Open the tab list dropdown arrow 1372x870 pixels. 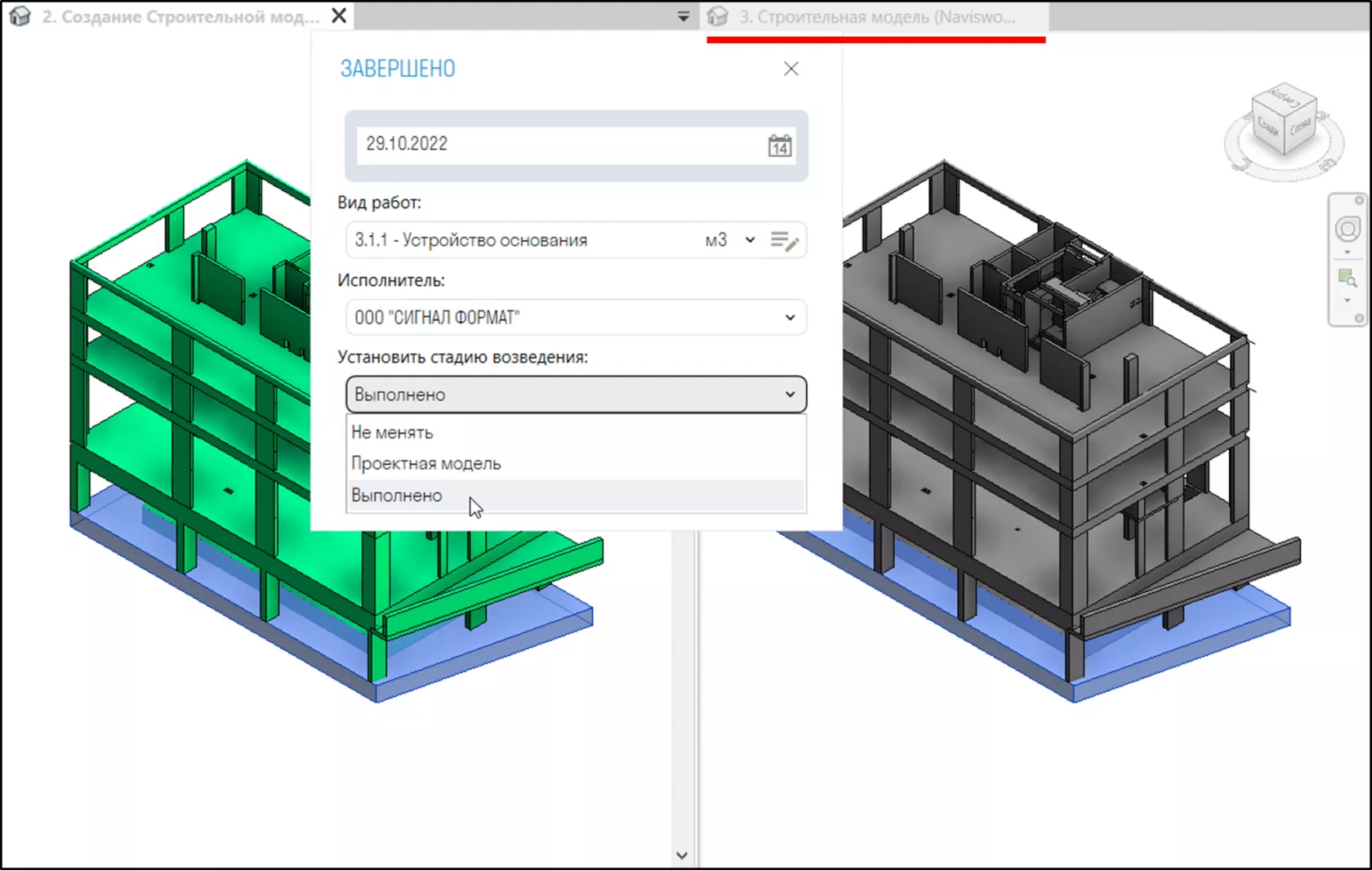684,16
